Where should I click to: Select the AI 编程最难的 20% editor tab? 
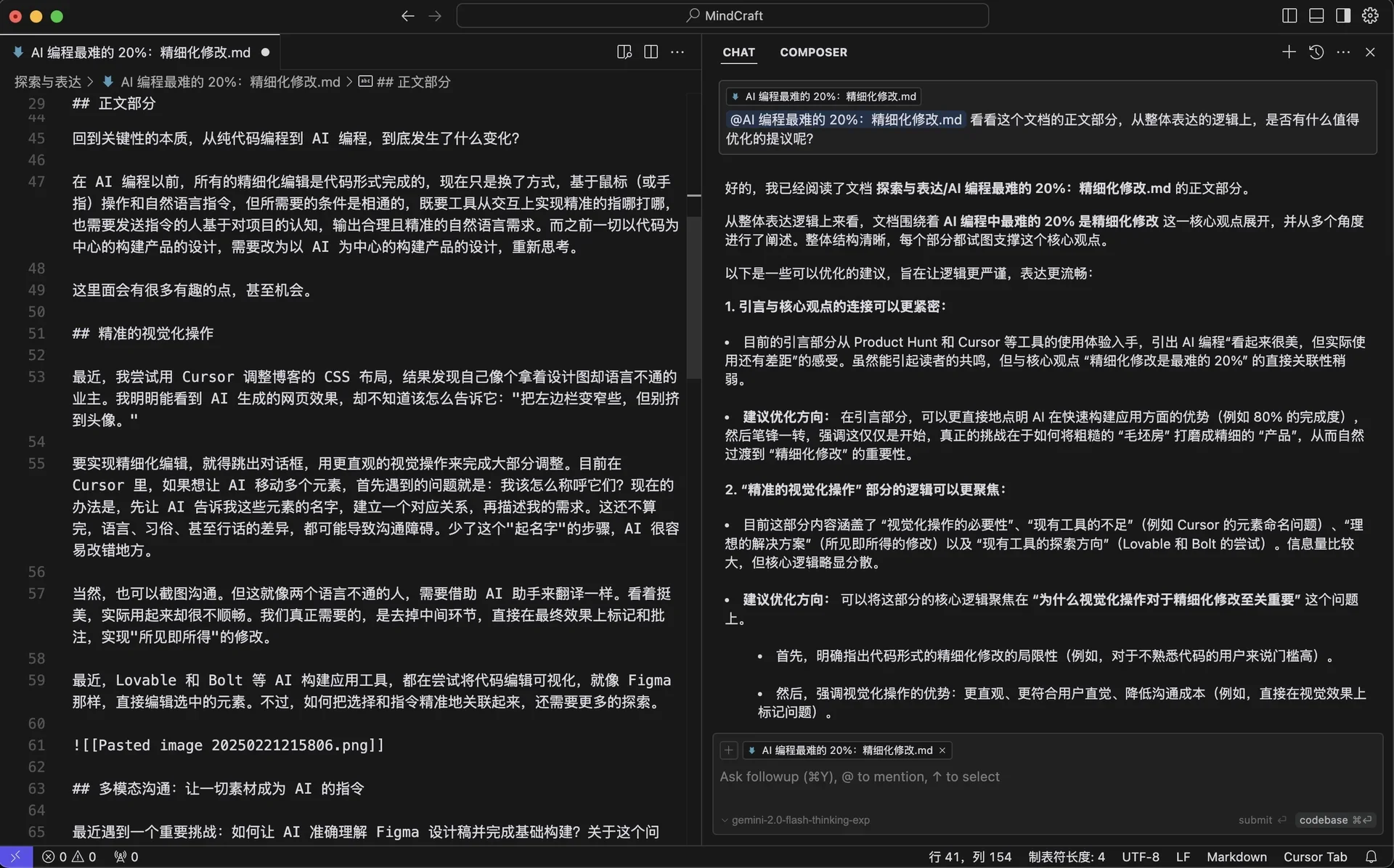(x=140, y=52)
